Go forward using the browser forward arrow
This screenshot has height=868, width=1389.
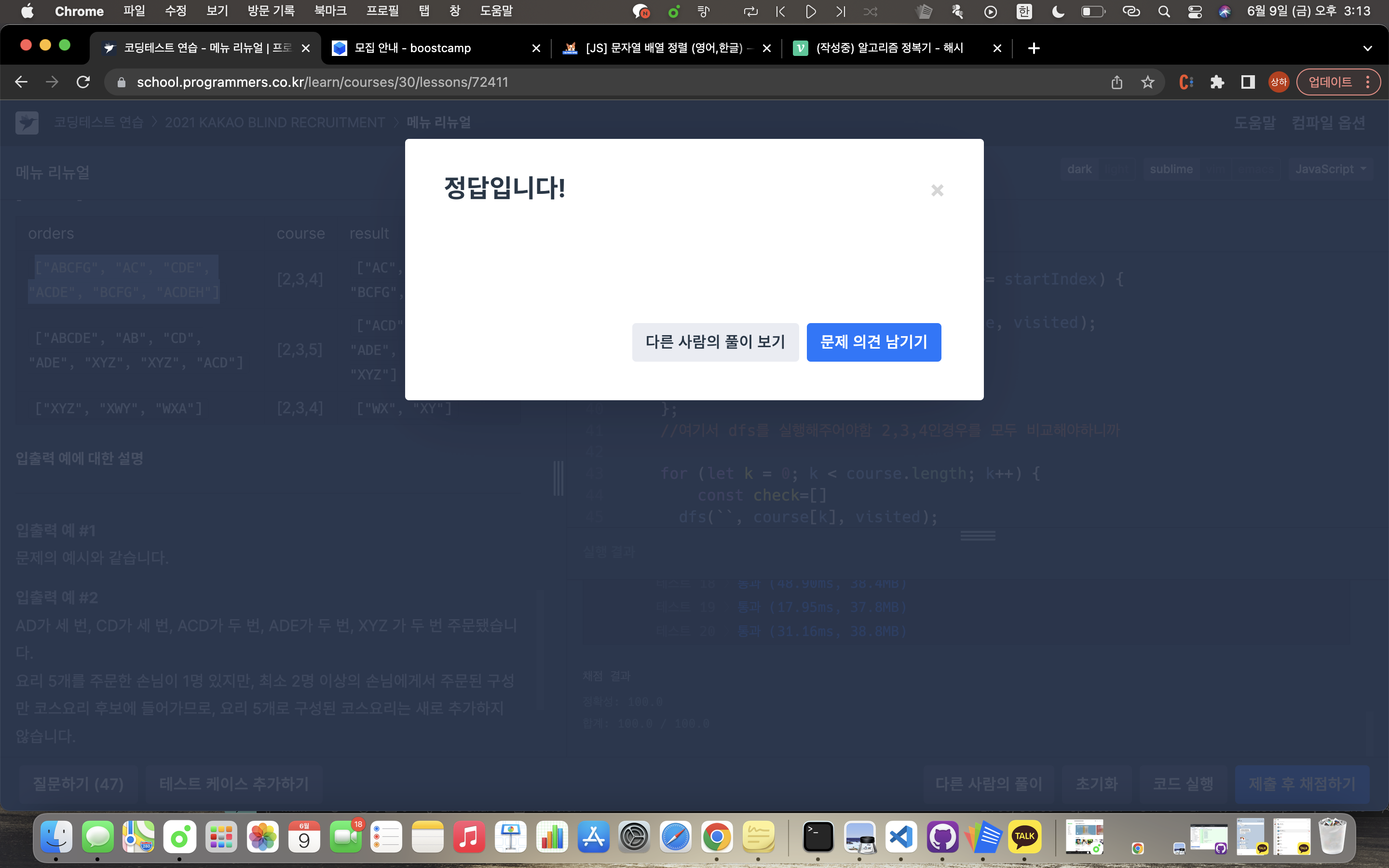[52, 82]
